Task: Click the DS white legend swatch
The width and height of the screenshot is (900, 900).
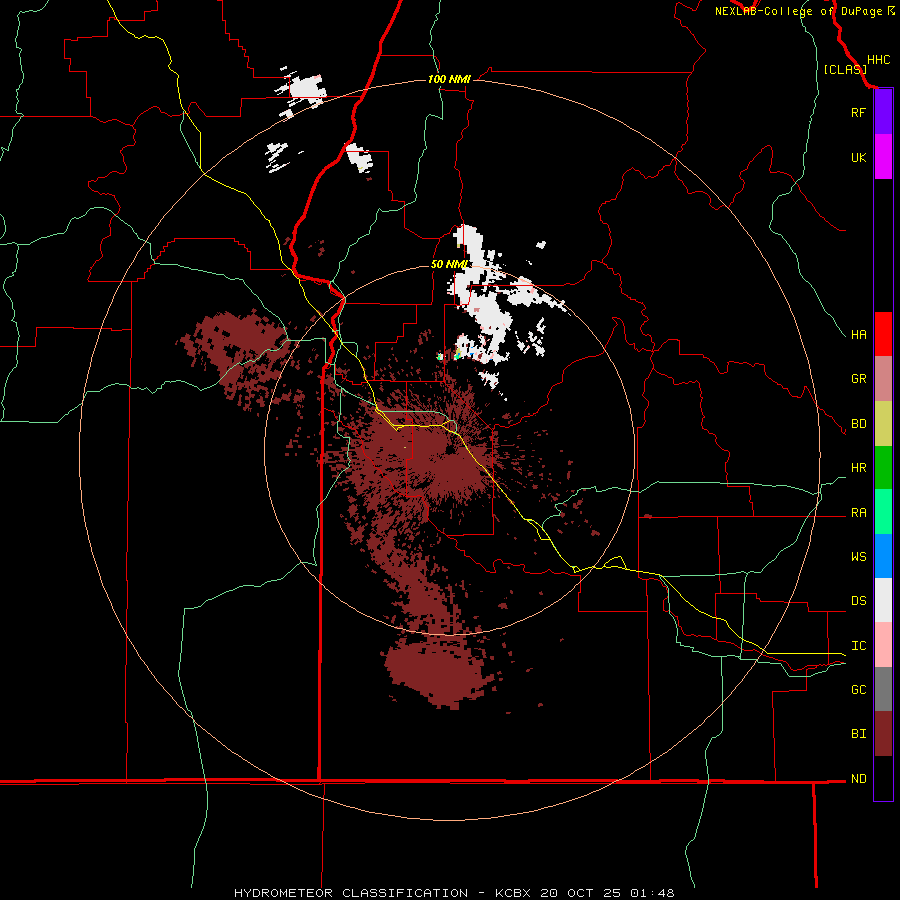Action: (883, 600)
